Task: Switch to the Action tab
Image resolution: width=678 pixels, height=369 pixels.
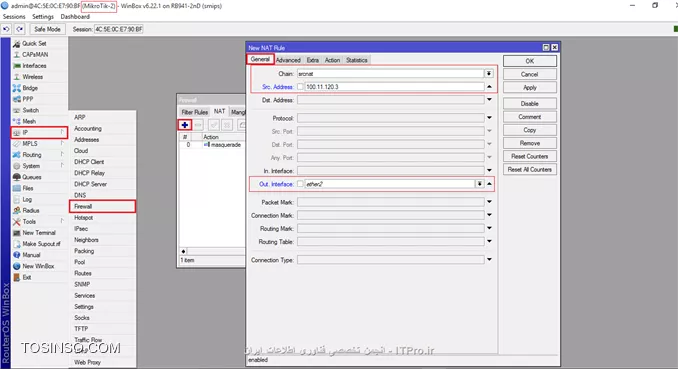Action: click(x=333, y=60)
